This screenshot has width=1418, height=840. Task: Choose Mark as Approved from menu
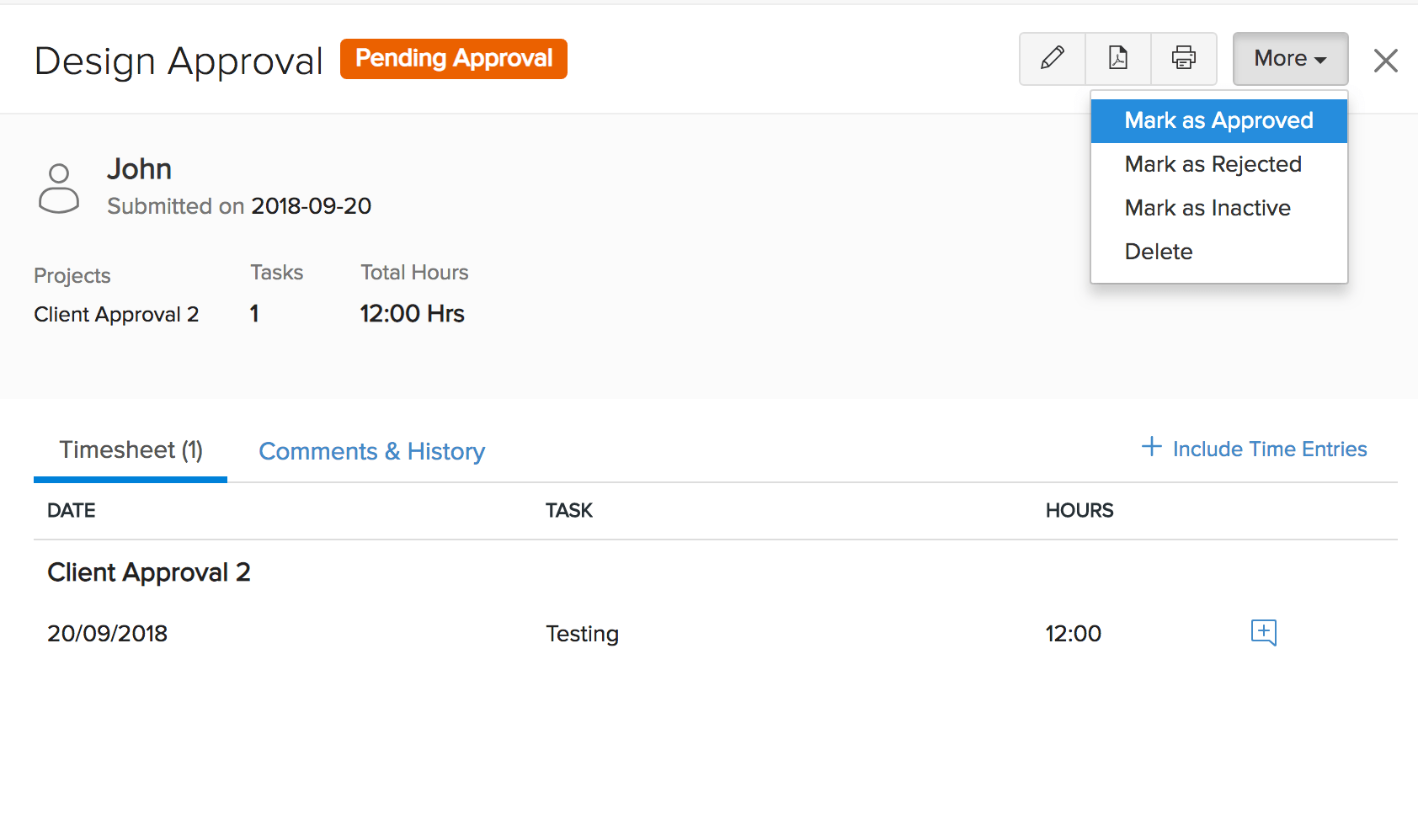pos(1218,120)
